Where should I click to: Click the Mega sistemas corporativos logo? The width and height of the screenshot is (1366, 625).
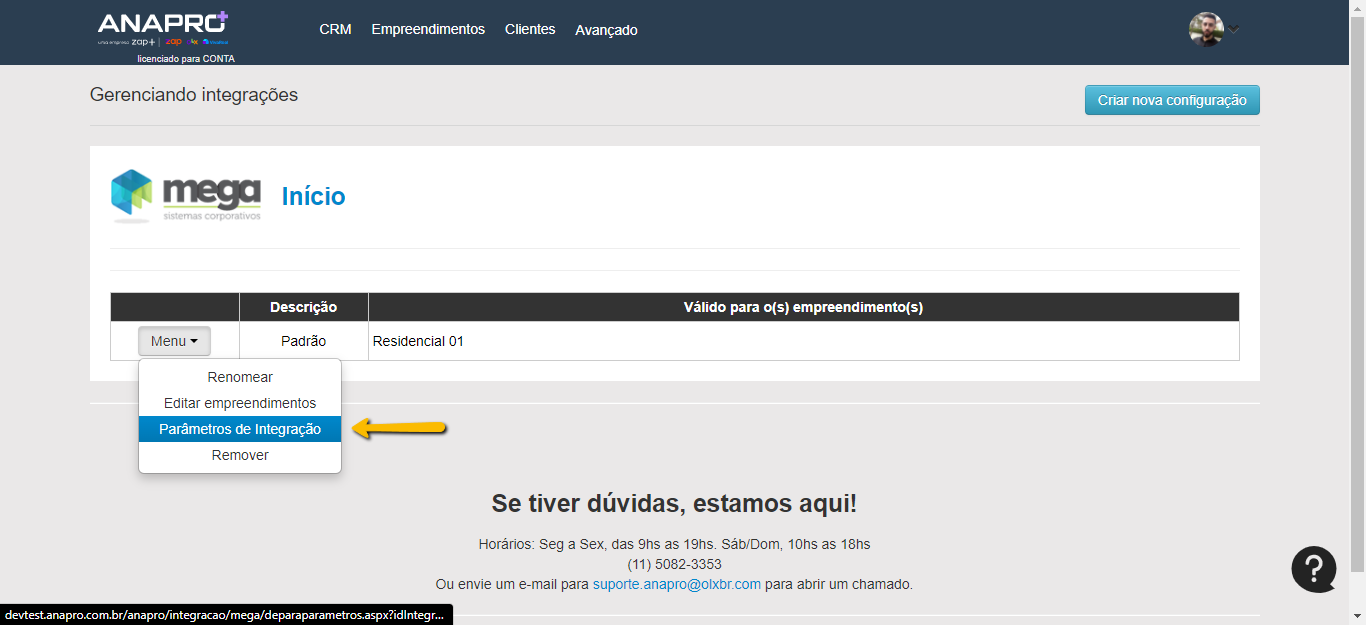[186, 196]
